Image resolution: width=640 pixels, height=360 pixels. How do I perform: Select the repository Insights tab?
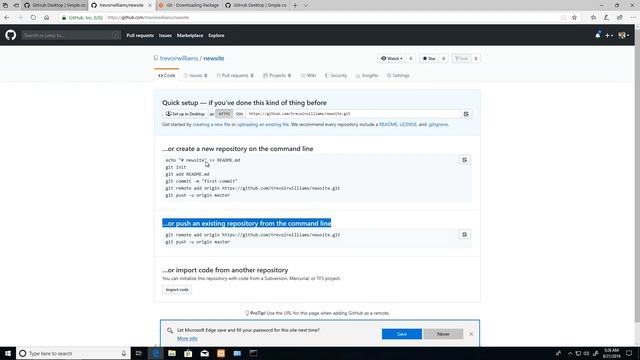(x=367, y=76)
